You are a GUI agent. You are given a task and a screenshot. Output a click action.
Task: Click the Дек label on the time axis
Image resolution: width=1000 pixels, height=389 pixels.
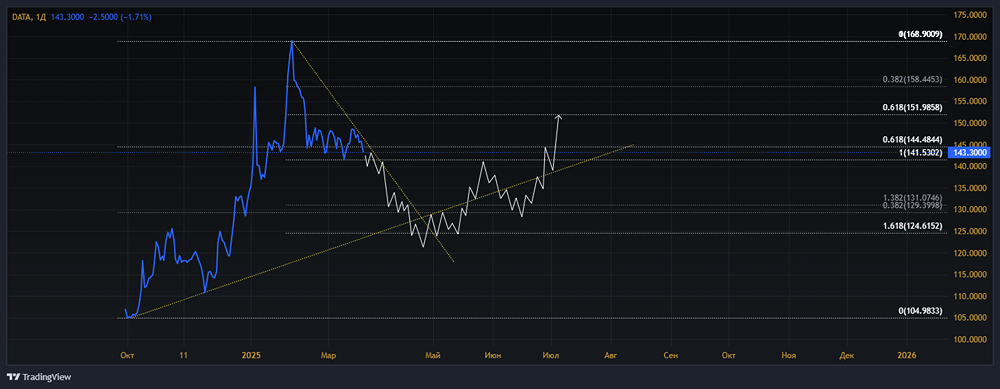847,355
